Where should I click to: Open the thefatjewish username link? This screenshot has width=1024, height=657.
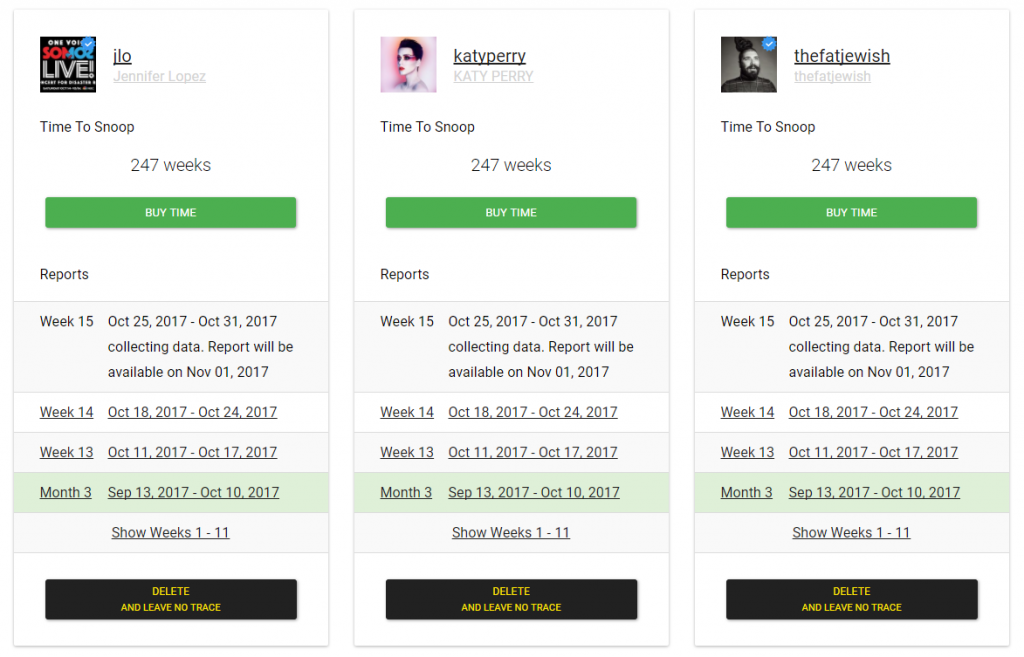point(842,56)
